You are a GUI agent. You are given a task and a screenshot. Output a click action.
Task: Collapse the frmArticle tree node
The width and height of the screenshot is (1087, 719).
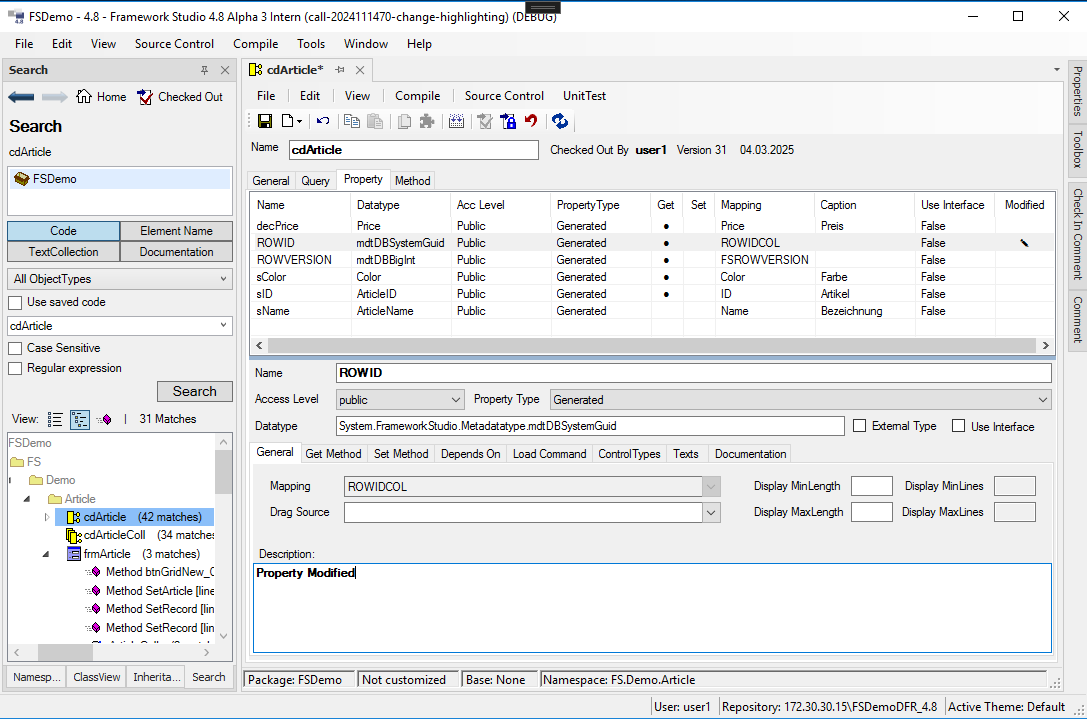[46, 554]
